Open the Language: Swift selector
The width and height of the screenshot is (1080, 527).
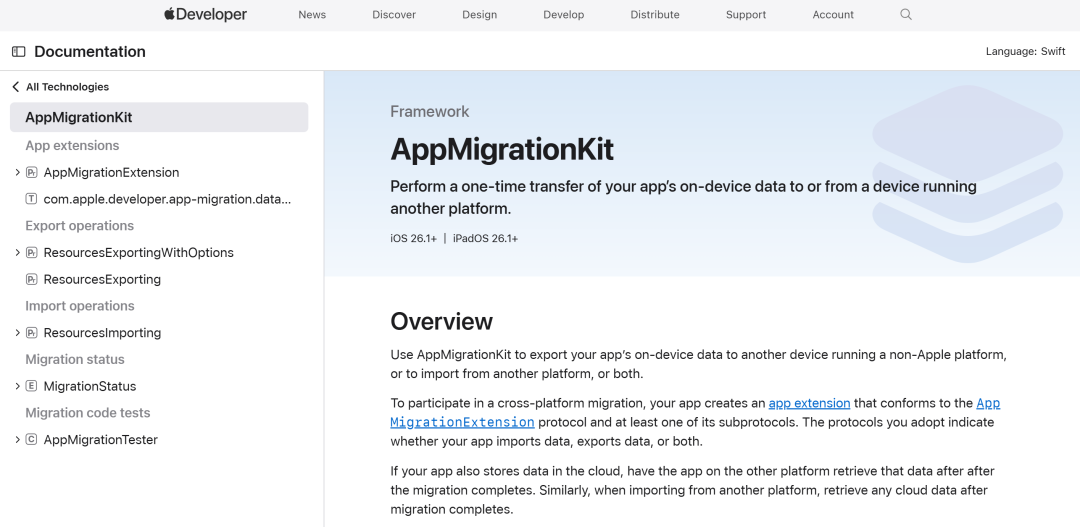tap(1025, 52)
